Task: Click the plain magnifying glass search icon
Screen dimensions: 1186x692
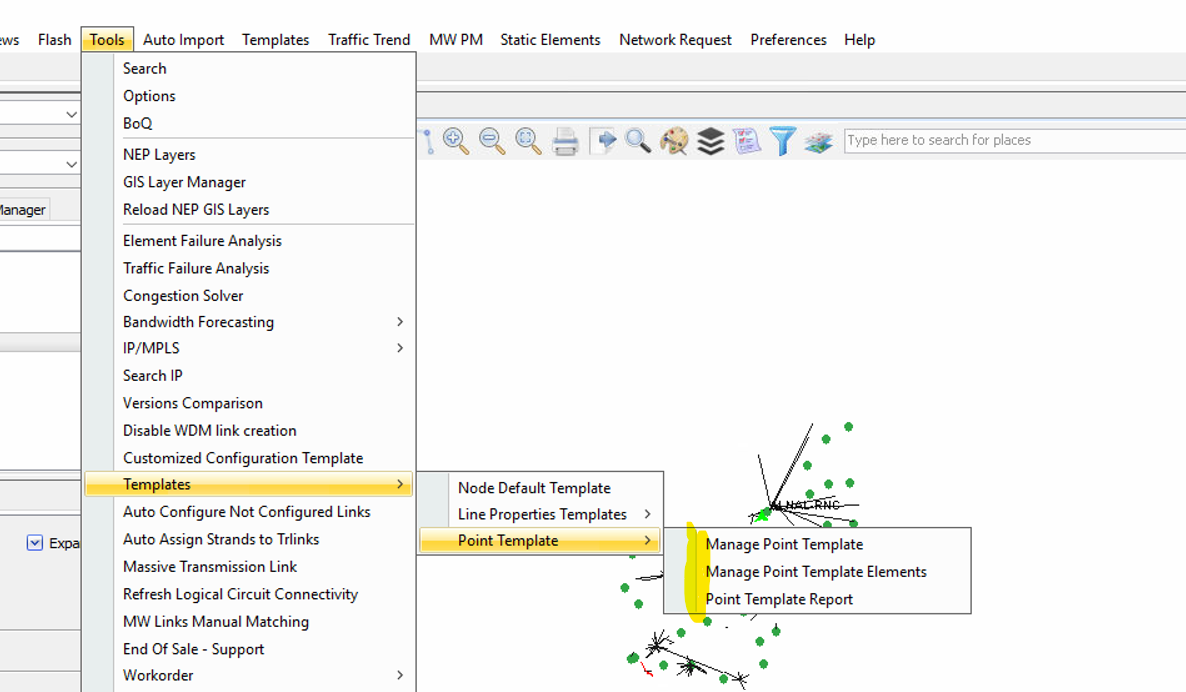Action: 638,141
